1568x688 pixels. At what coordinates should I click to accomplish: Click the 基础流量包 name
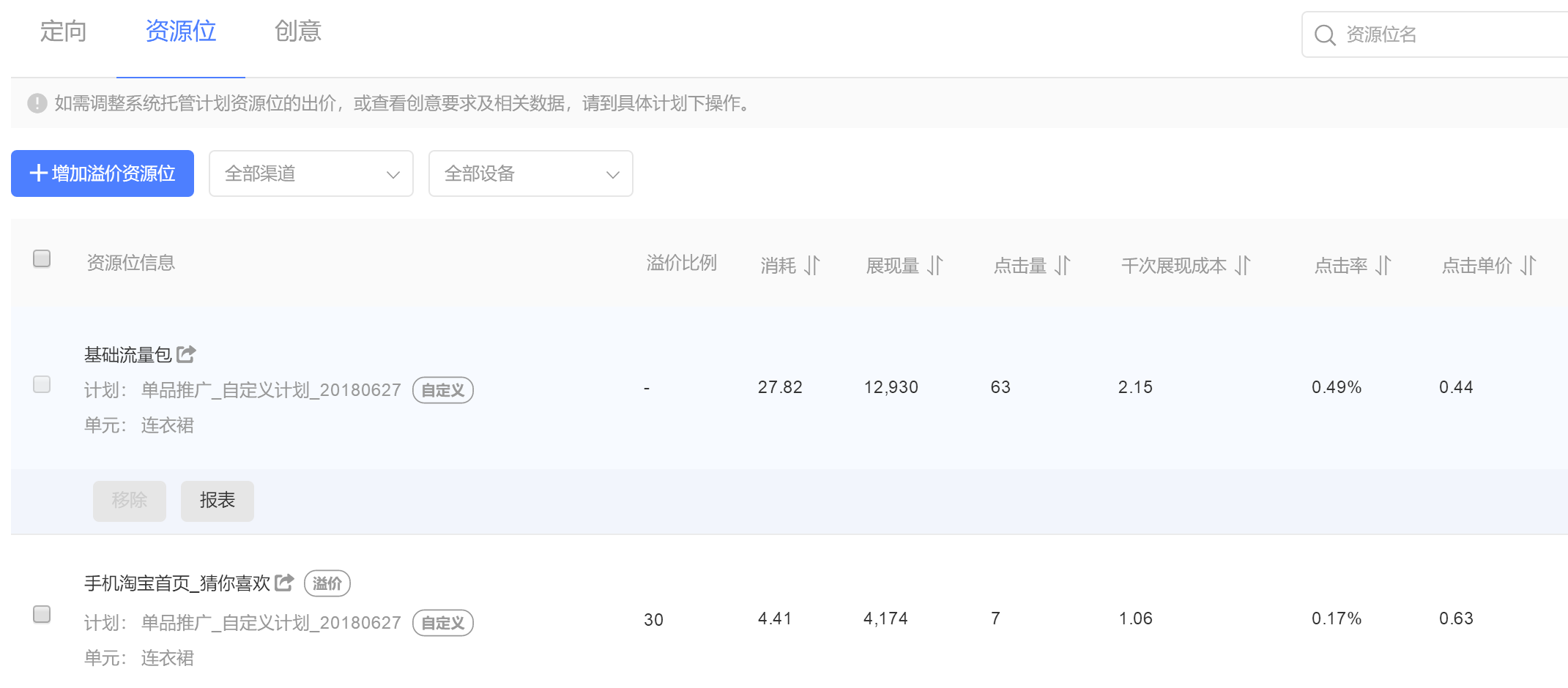coord(128,355)
